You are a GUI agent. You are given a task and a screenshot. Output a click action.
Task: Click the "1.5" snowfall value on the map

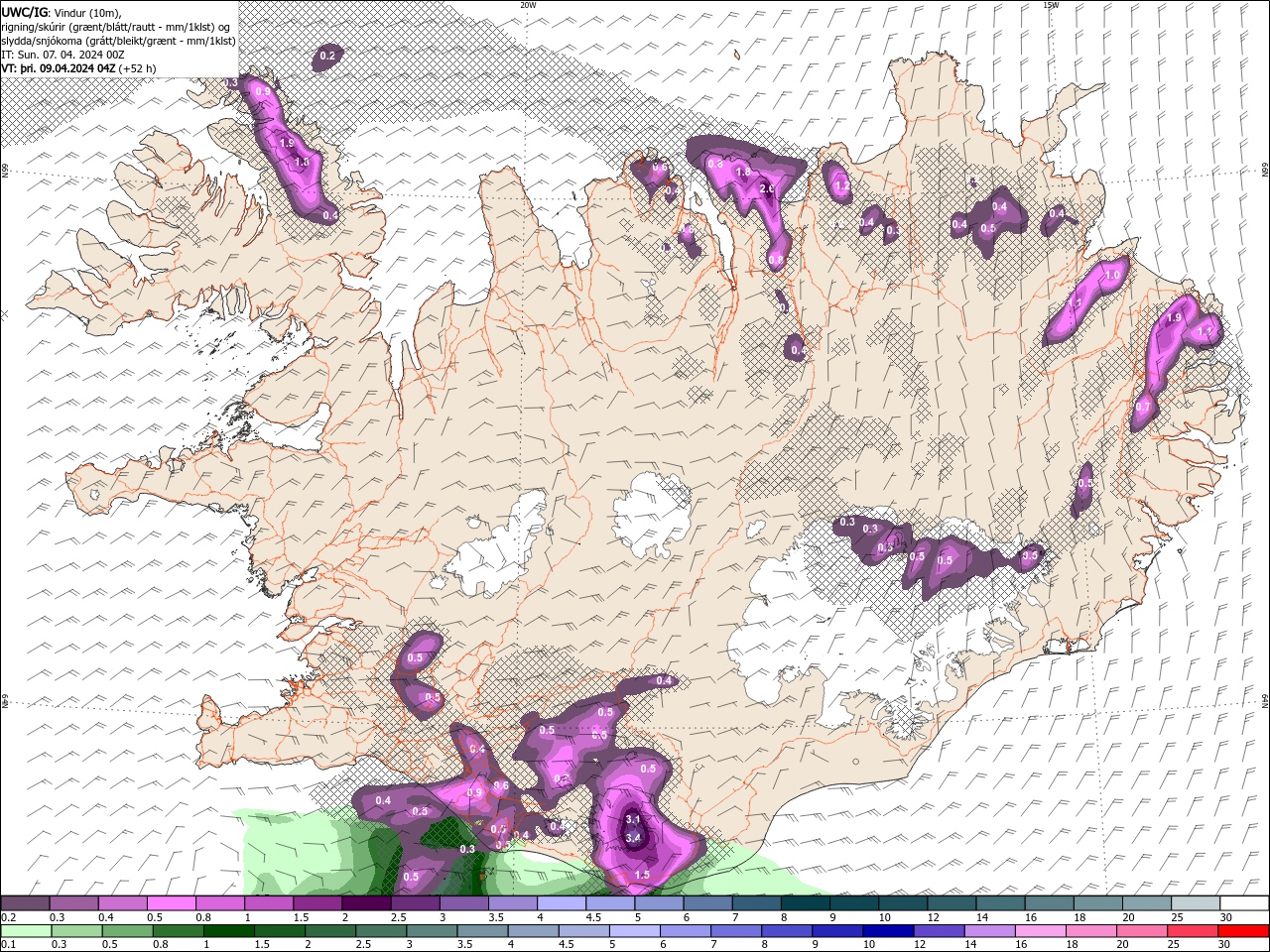642,876
